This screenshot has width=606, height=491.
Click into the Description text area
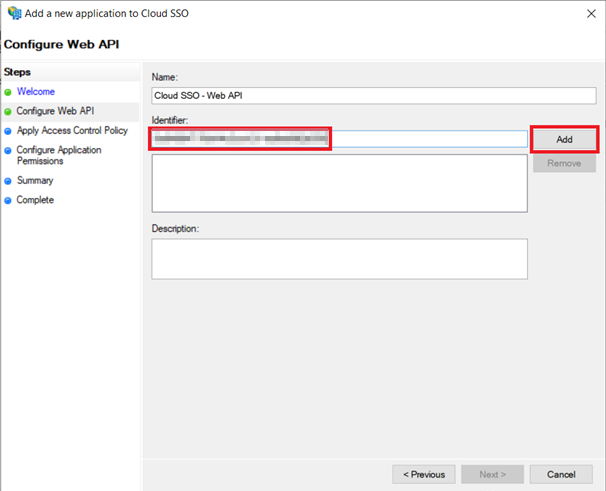pos(339,258)
